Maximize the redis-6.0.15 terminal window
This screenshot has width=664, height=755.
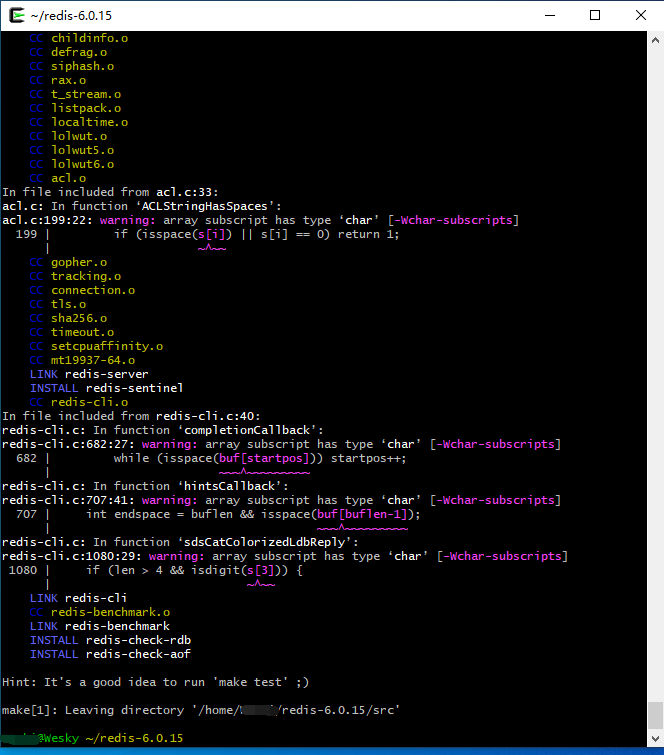[595, 15]
